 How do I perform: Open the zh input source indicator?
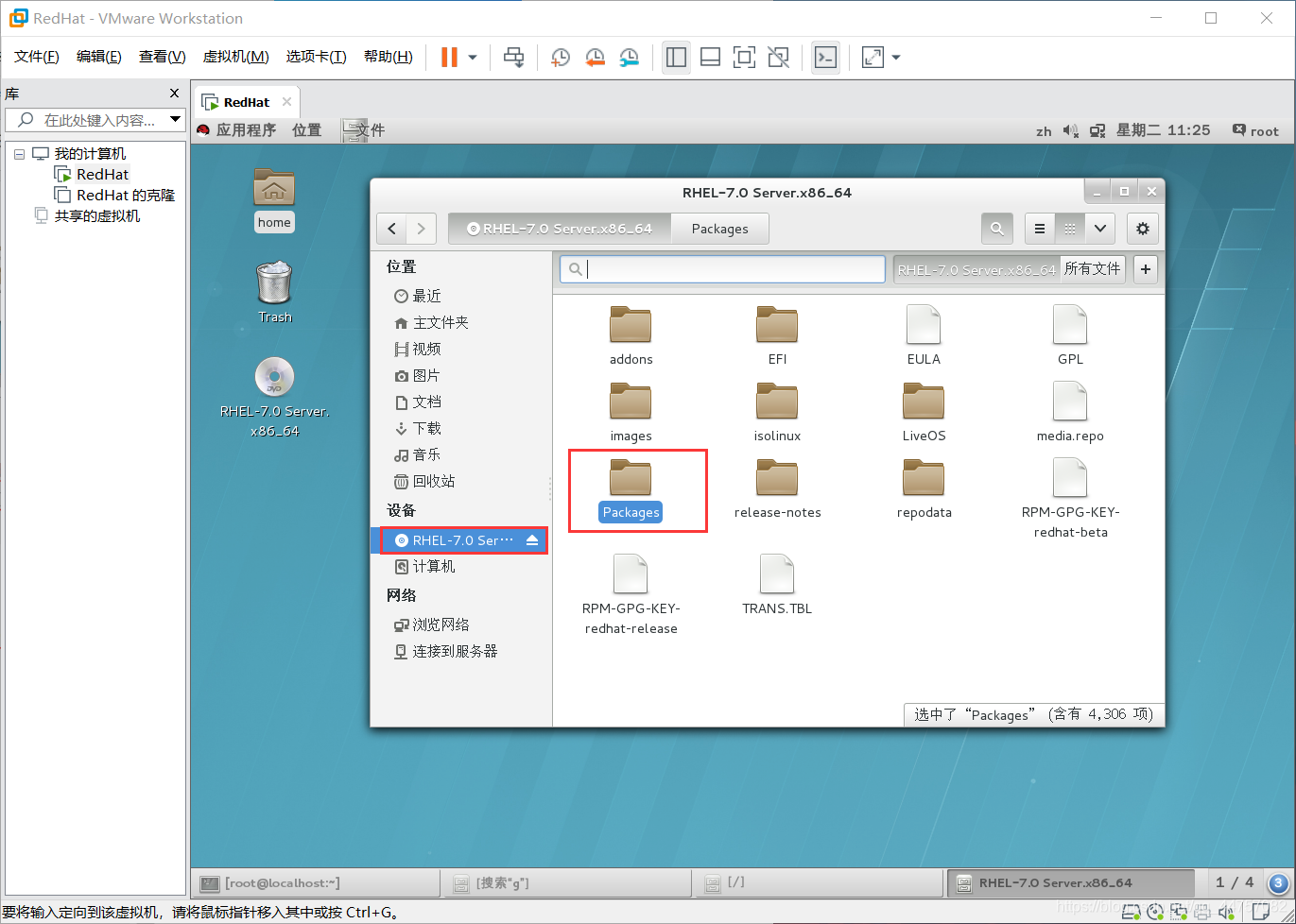coord(1044,131)
